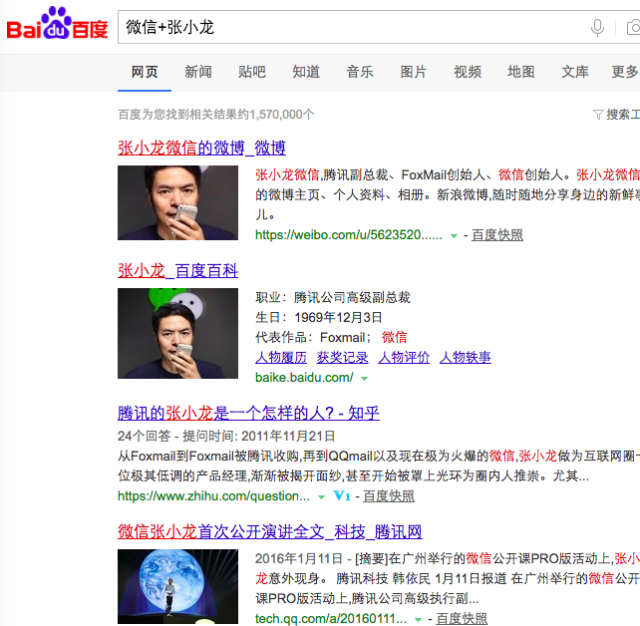Open the 知道 tab
The width and height of the screenshot is (640, 626).
[x=306, y=72]
